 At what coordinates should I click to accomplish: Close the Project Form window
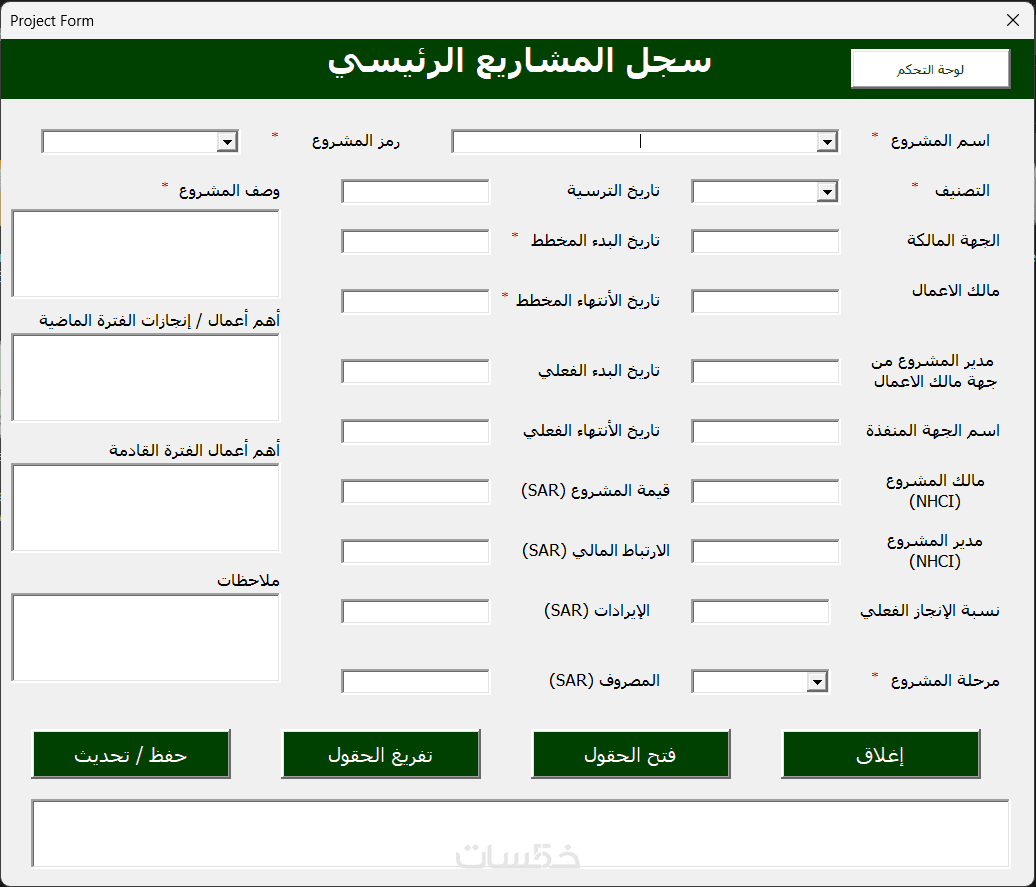coord(1013,20)
